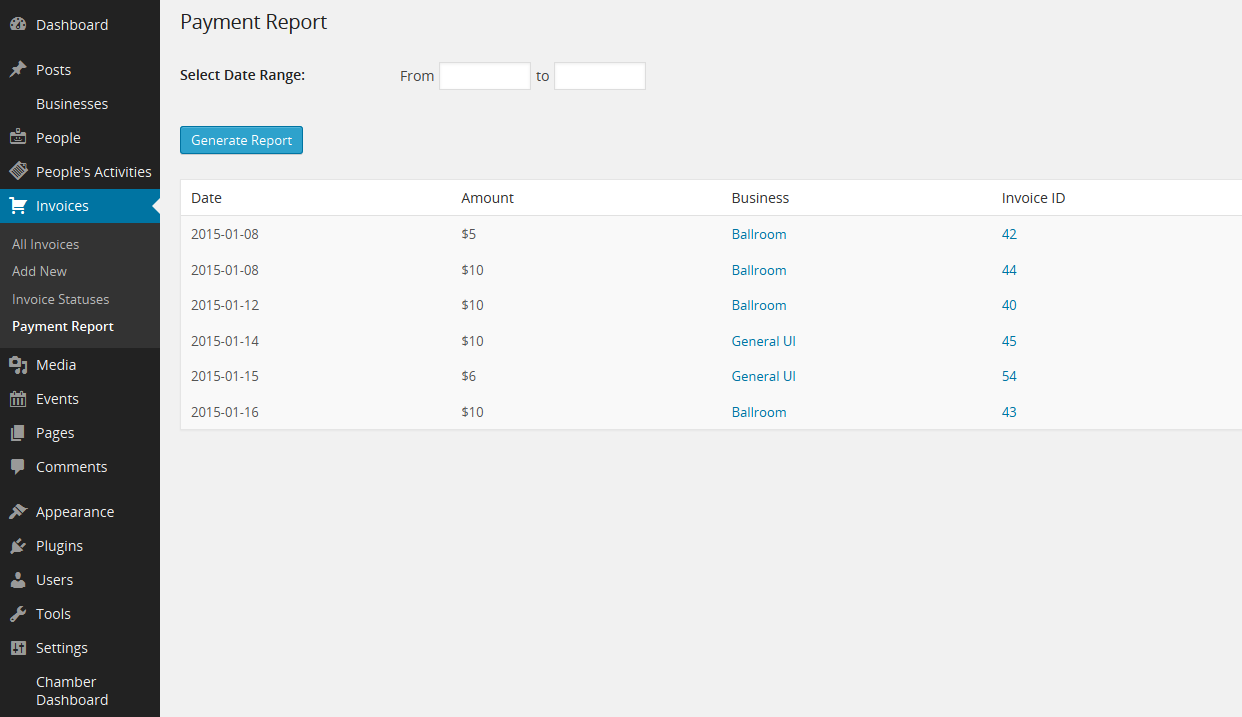Viewport: 1242px width, 717px height.
Task: Click the Media icon in sidebar
Action: (x=18, y=365)
